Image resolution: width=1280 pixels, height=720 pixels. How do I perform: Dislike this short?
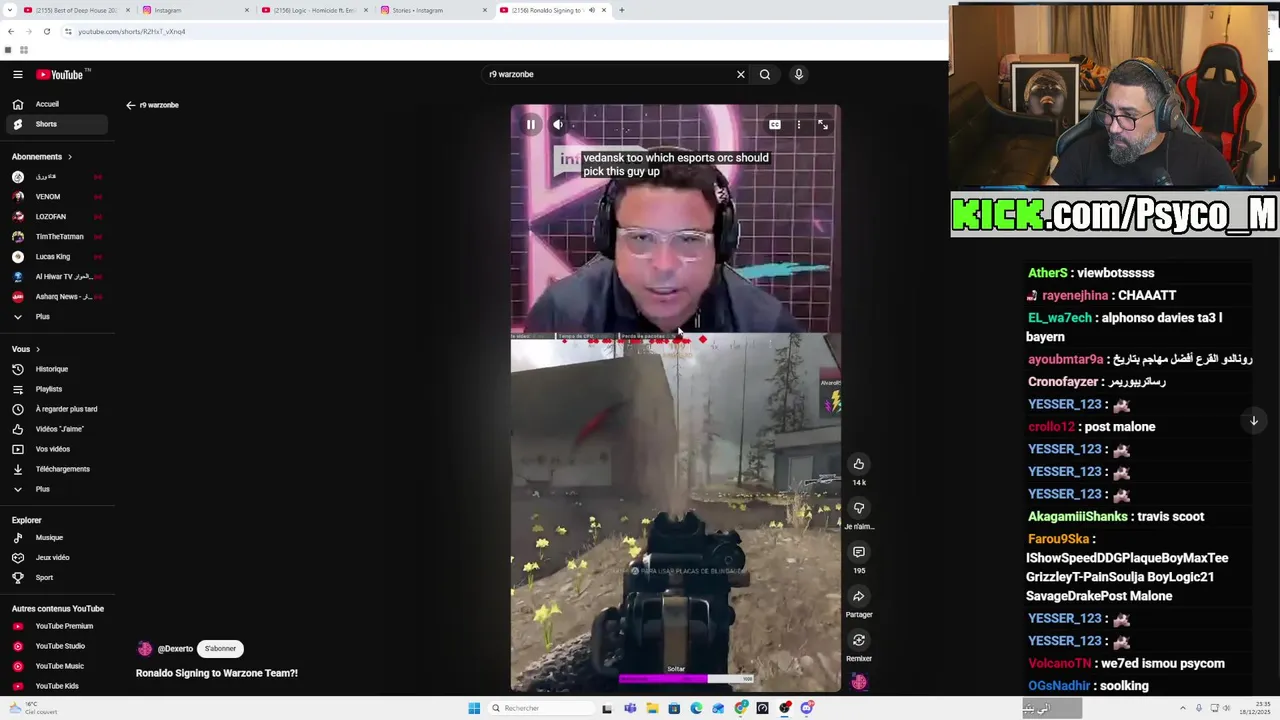point(859,508)
